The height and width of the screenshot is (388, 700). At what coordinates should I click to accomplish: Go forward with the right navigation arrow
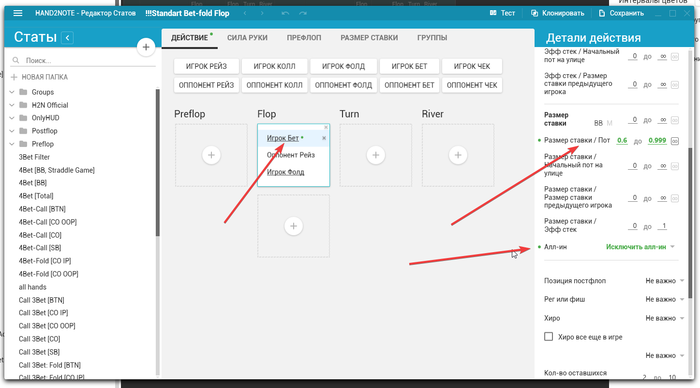pos(262,13)
